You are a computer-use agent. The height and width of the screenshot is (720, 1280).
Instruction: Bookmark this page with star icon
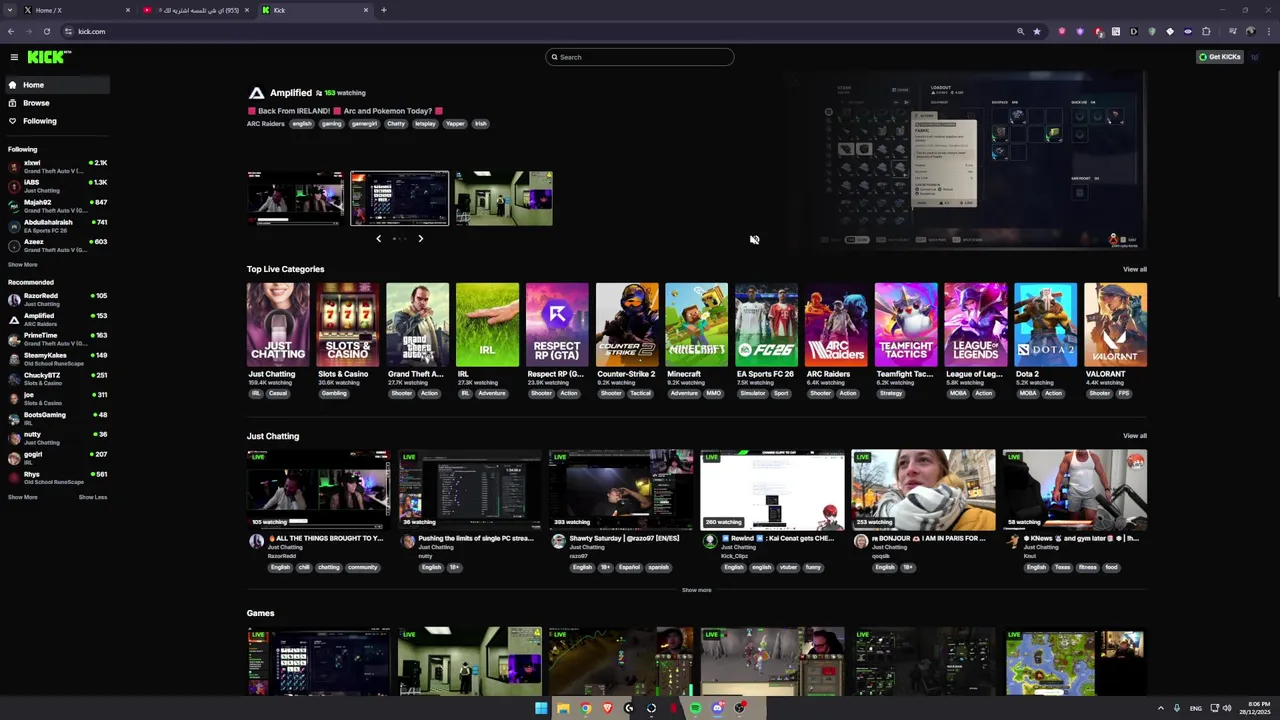pos(1037,31)
